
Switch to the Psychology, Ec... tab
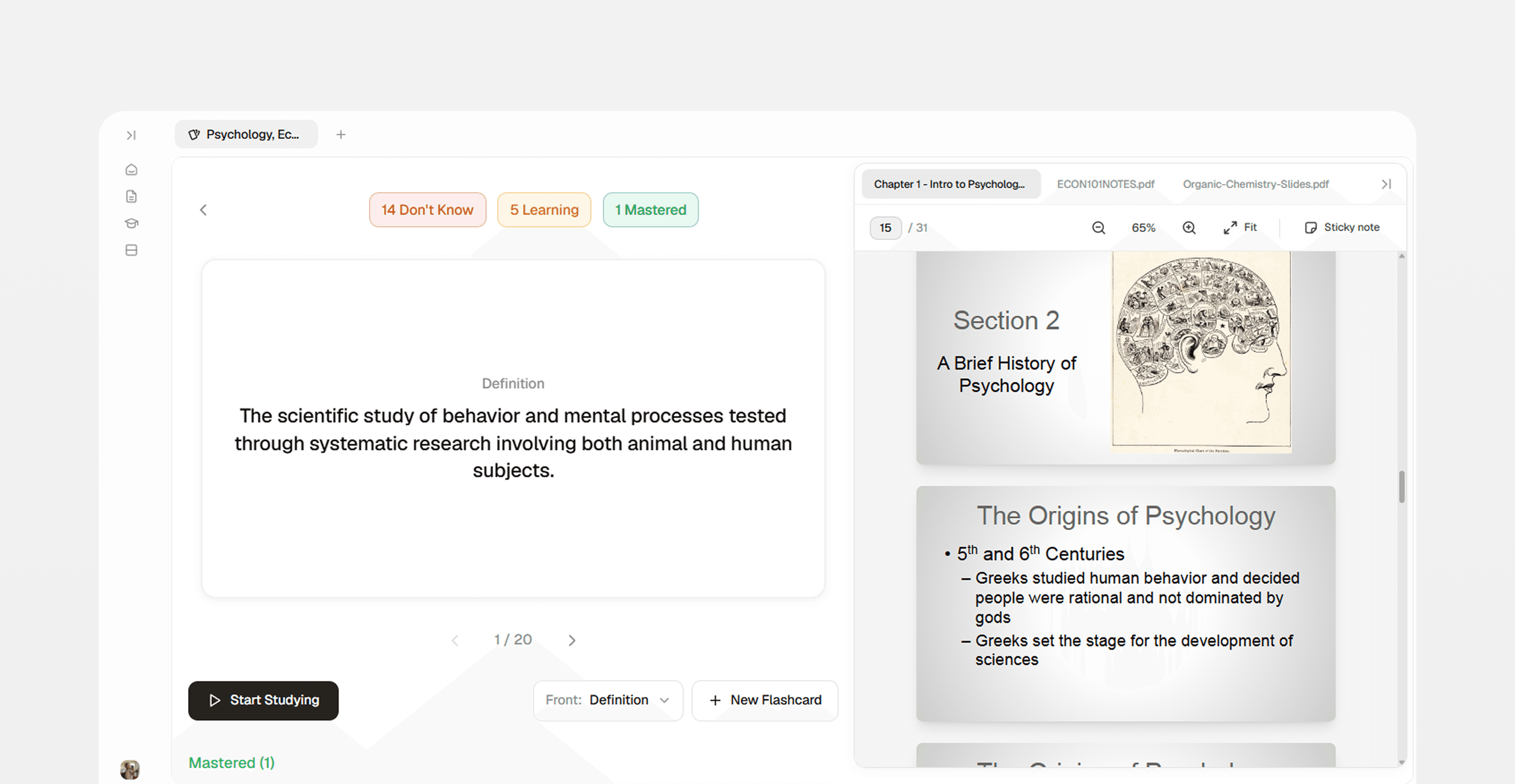coord(246,135)
